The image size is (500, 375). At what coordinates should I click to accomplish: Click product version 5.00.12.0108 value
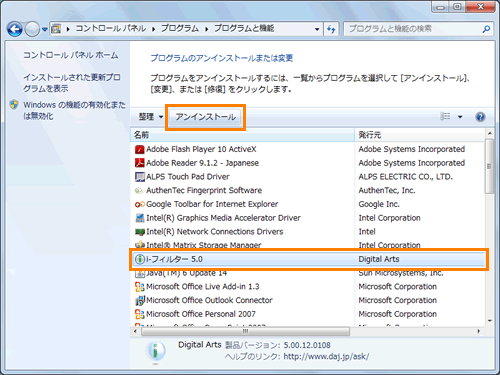(x=307, y=345)
